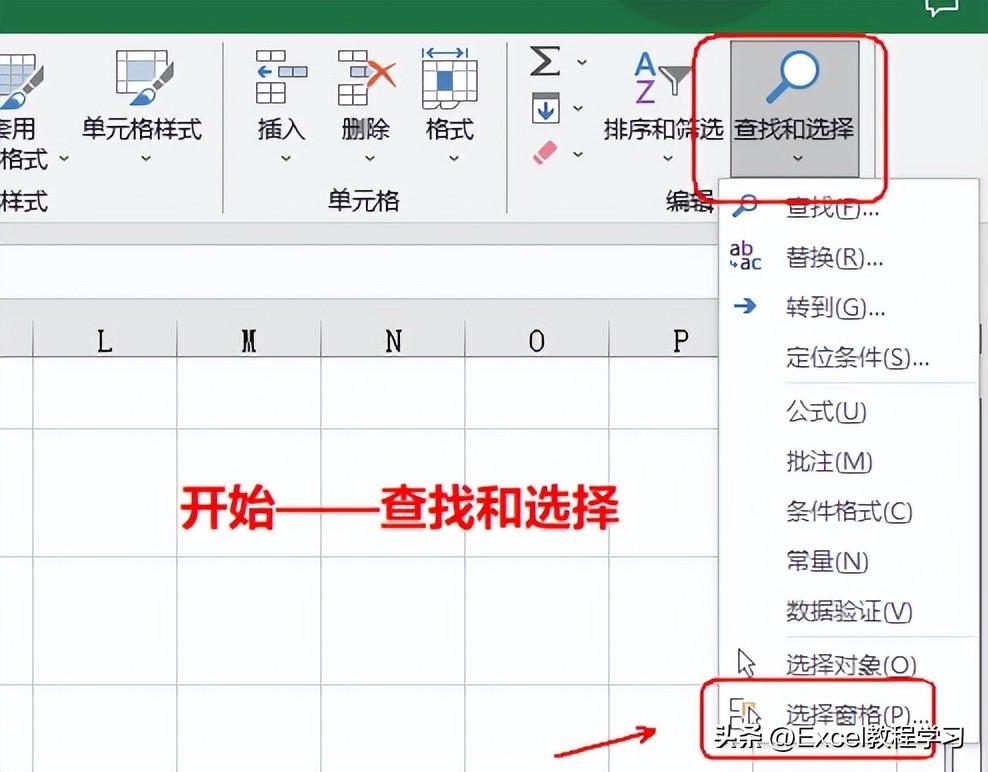Click the Selection Pane icon
The height and width of the screenshot is (772, 988).
pos(745,713)
